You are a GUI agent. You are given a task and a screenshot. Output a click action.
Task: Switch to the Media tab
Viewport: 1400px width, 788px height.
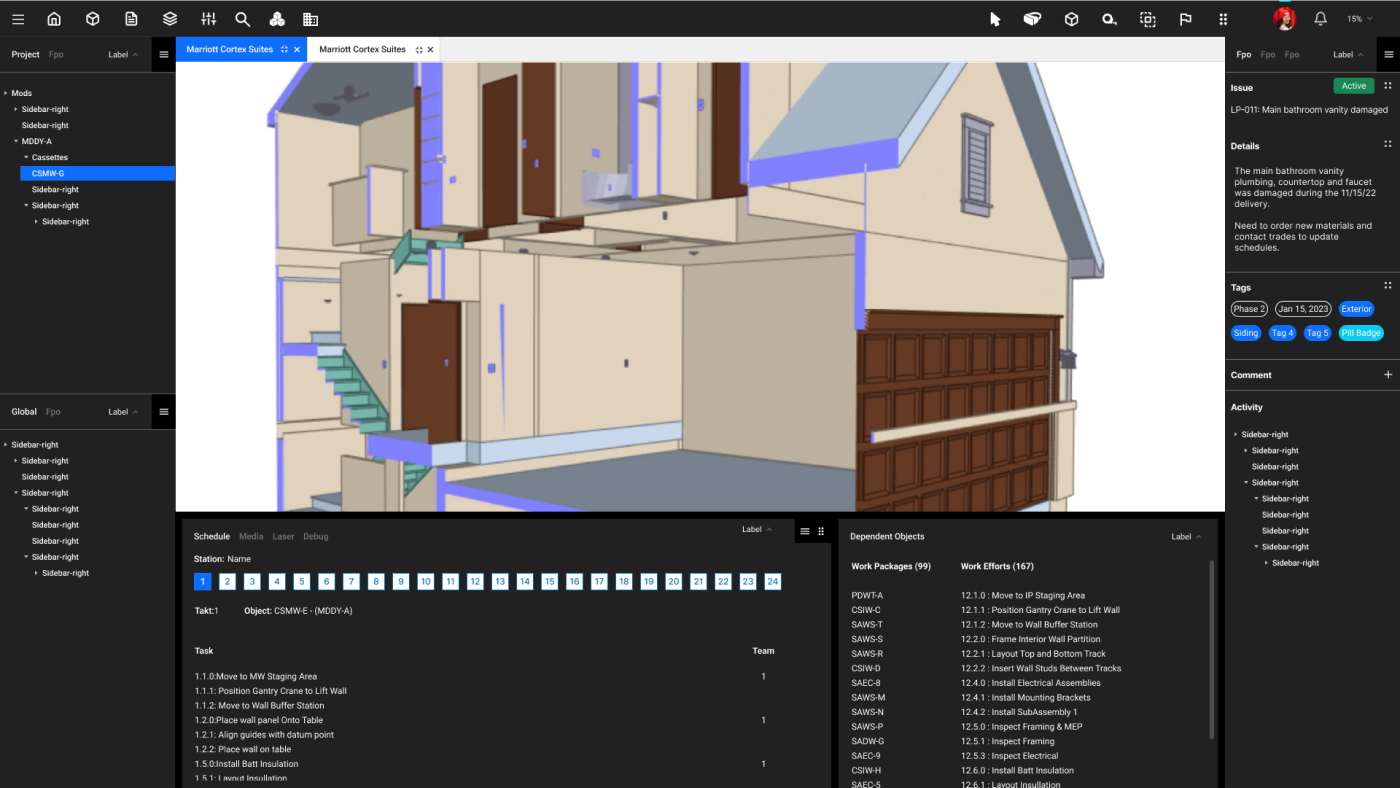[x=251, y=537]
